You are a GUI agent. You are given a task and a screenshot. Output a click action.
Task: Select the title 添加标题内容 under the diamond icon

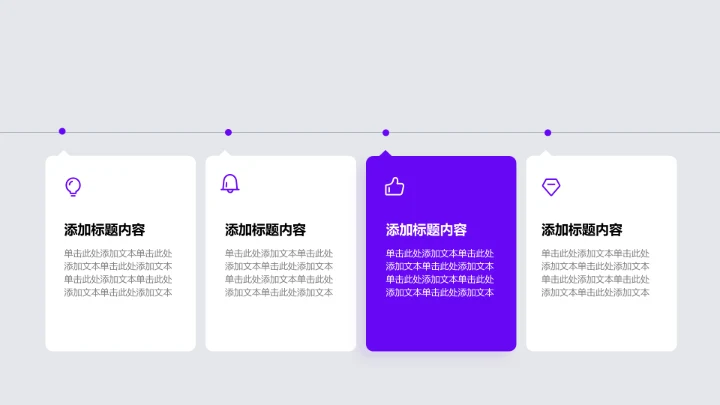[582, 230]
